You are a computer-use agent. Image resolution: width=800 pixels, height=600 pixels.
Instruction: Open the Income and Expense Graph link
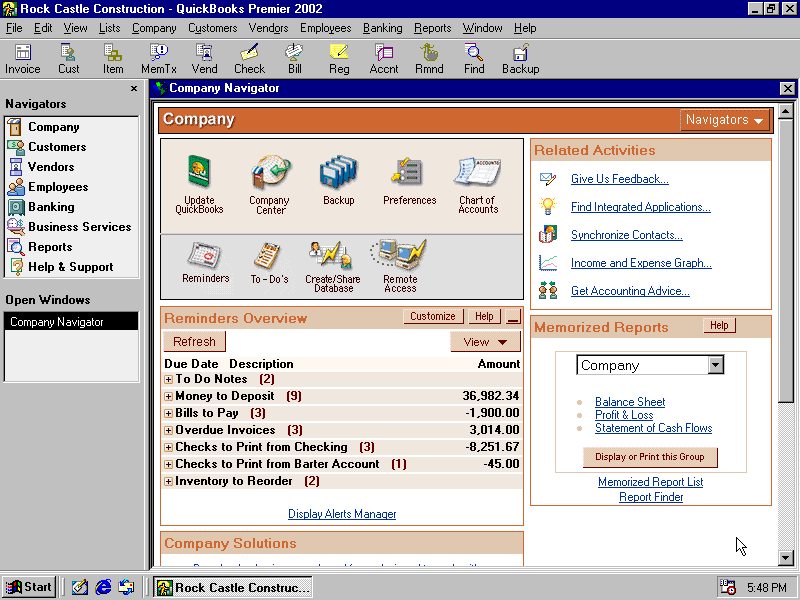pos(641,263)
